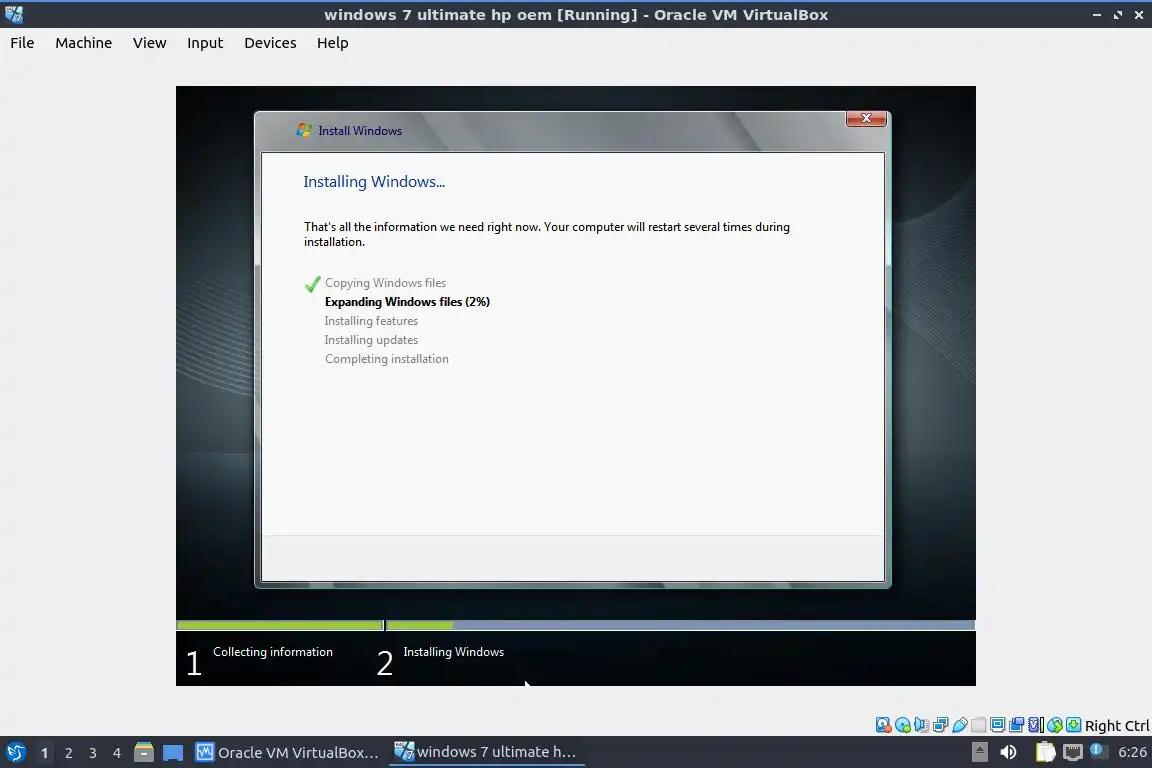
Task: Click the 'Installing updates' step text
Action: [x=371, y=340]
